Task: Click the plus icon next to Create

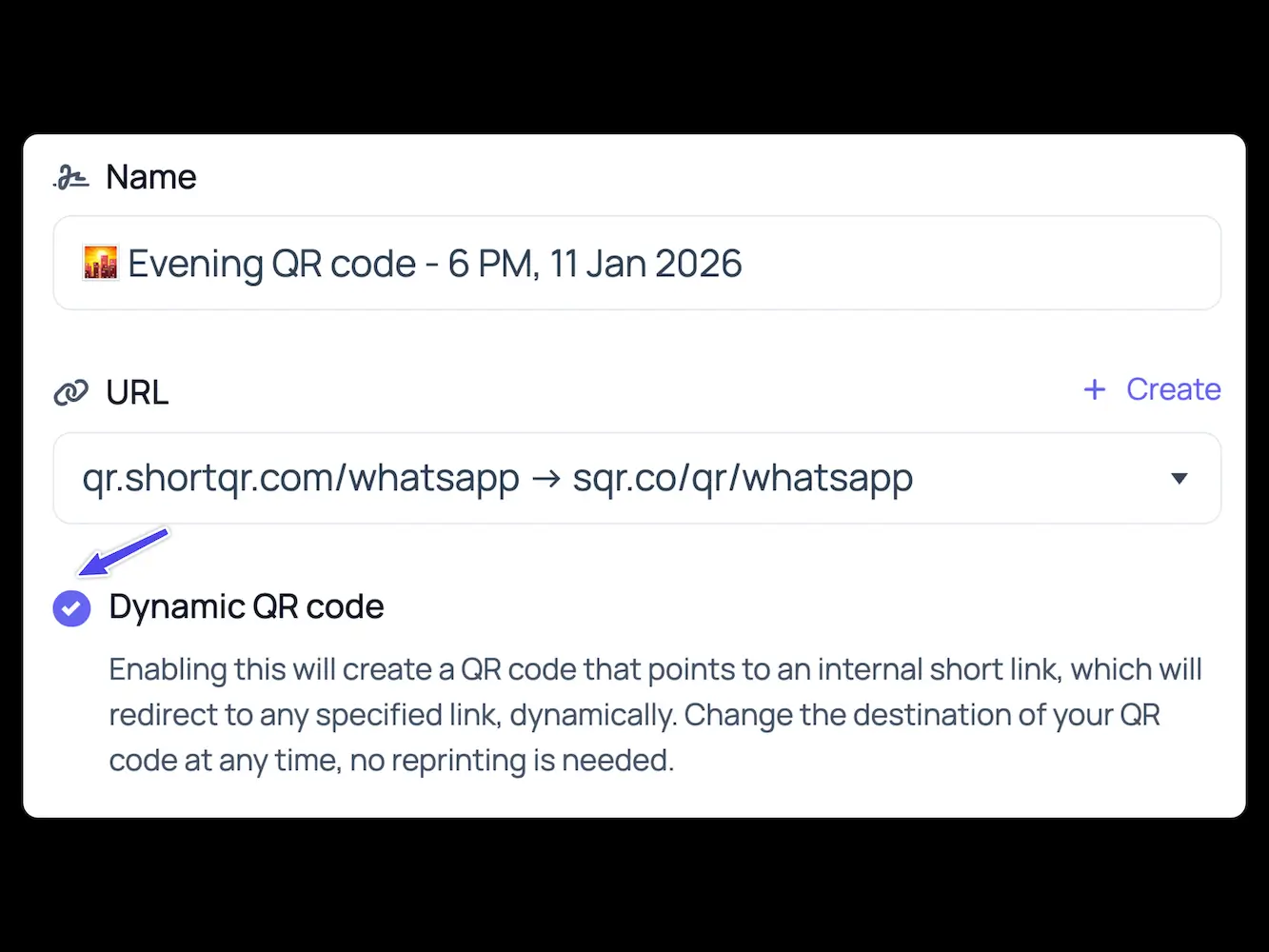Action: [1094, 389]
